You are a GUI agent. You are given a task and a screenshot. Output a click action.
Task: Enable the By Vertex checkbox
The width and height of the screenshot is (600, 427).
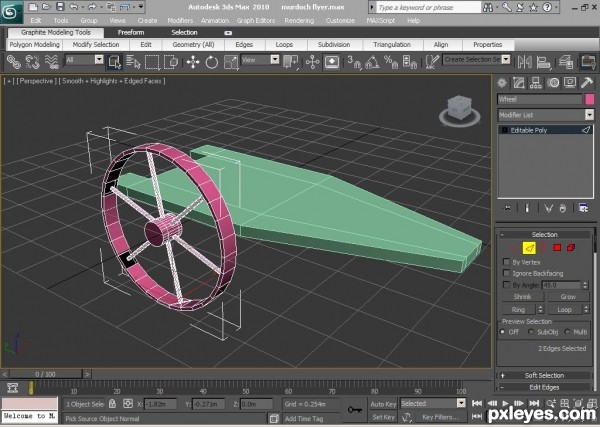coord(506,262)
